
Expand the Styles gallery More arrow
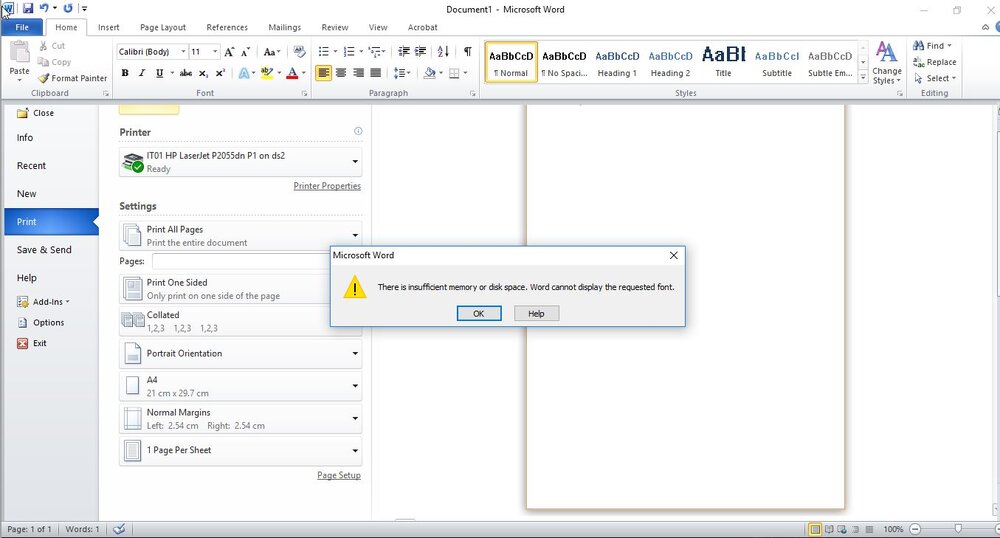(863, 77)
